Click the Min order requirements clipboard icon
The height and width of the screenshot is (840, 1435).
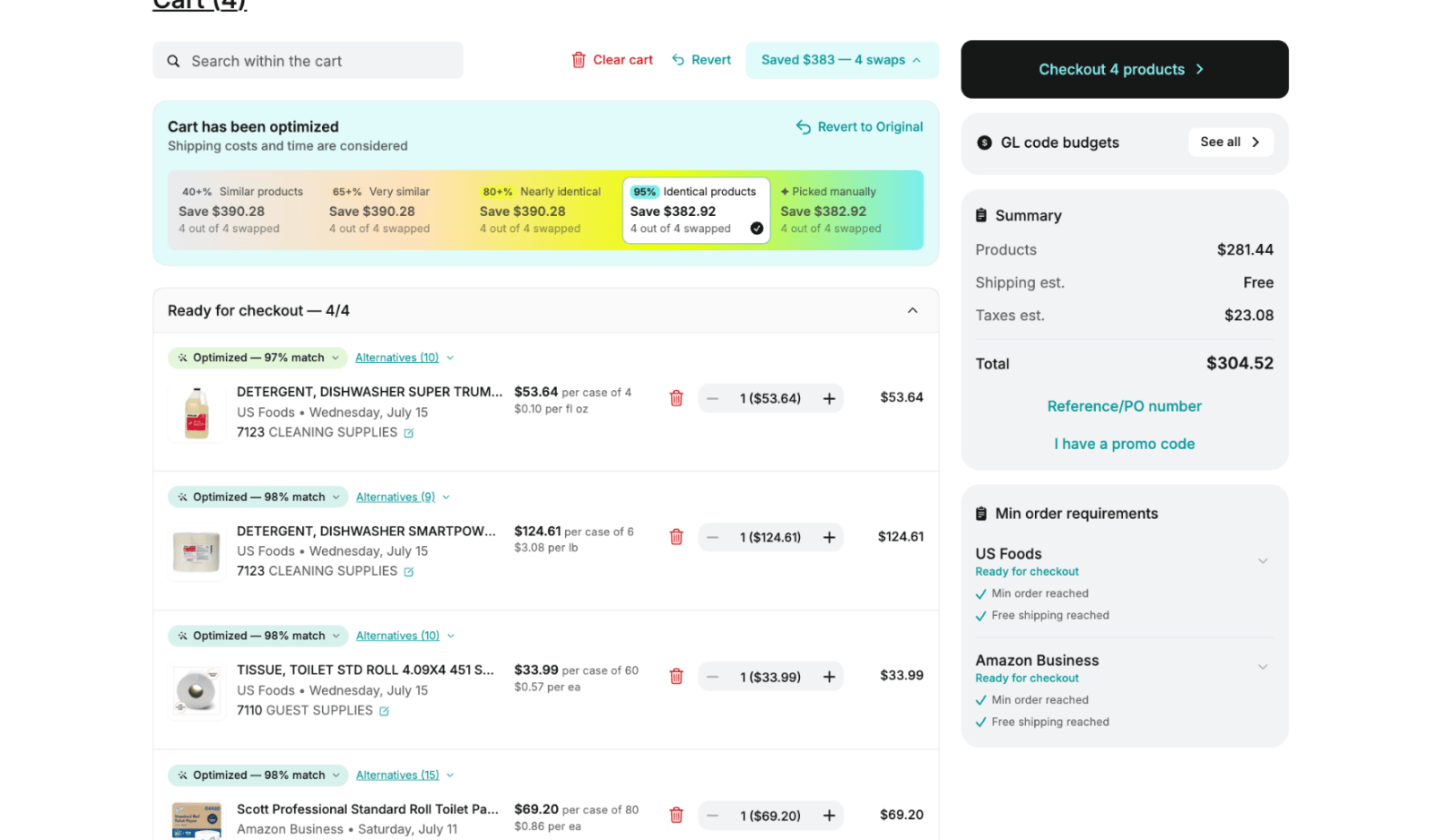tap(981, 514)
